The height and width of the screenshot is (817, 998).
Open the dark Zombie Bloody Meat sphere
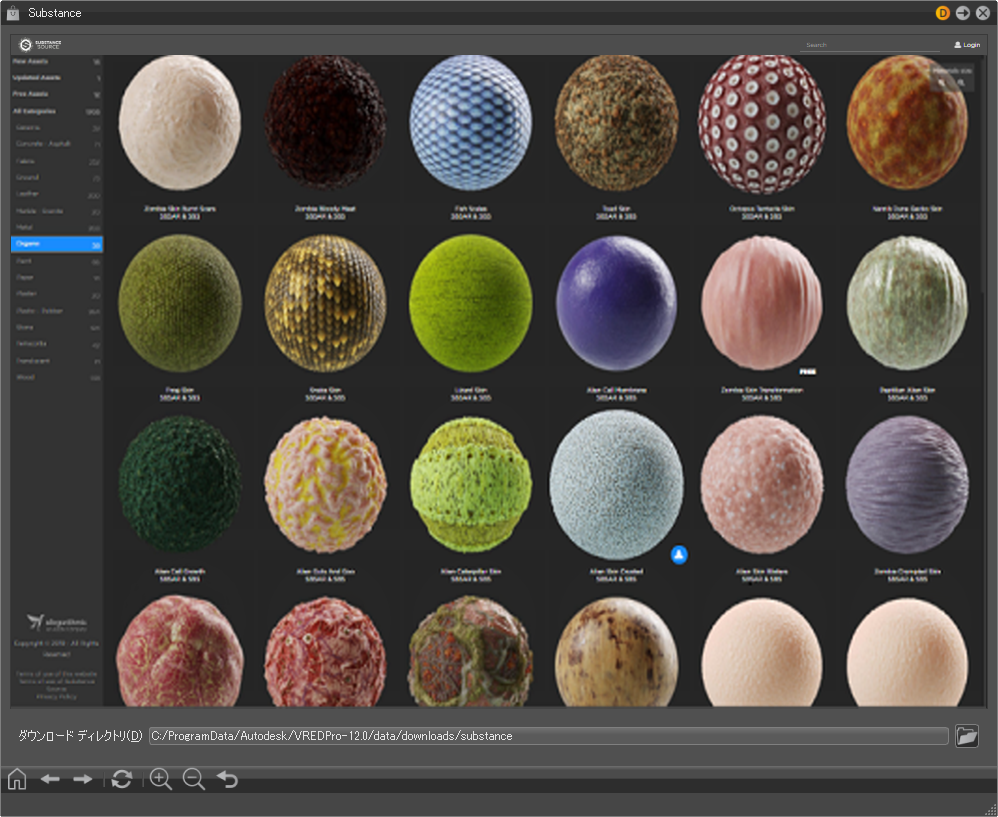(x=325, y=123)
